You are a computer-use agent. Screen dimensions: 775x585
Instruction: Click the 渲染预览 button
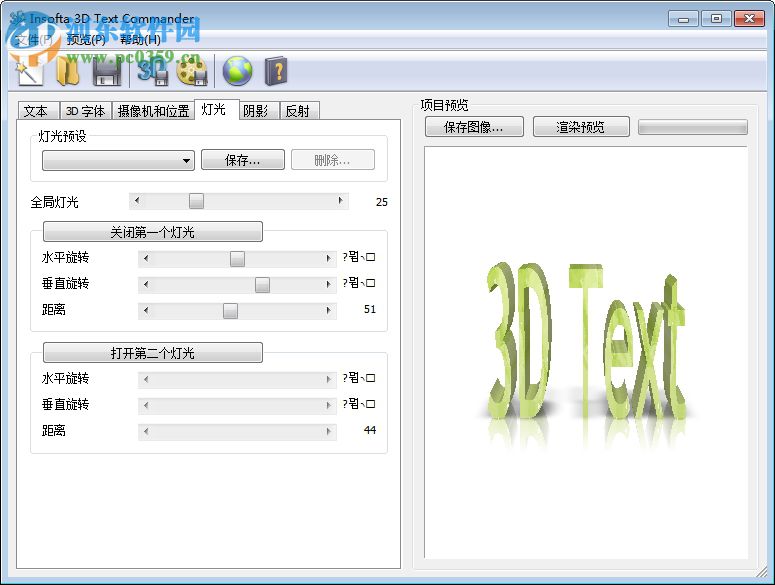click(x=581, y=127)
